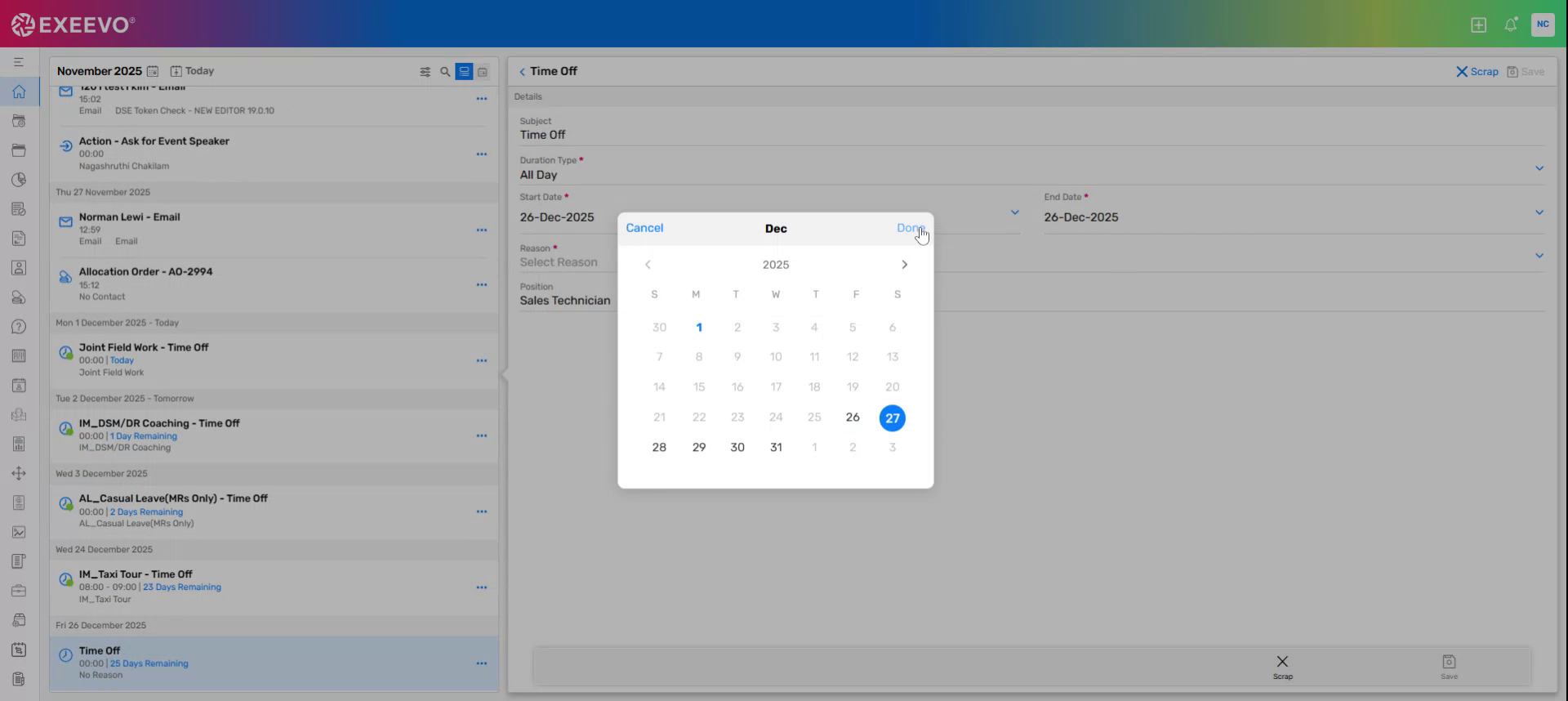Select December 31 in calendar

[x=776, y=448]
